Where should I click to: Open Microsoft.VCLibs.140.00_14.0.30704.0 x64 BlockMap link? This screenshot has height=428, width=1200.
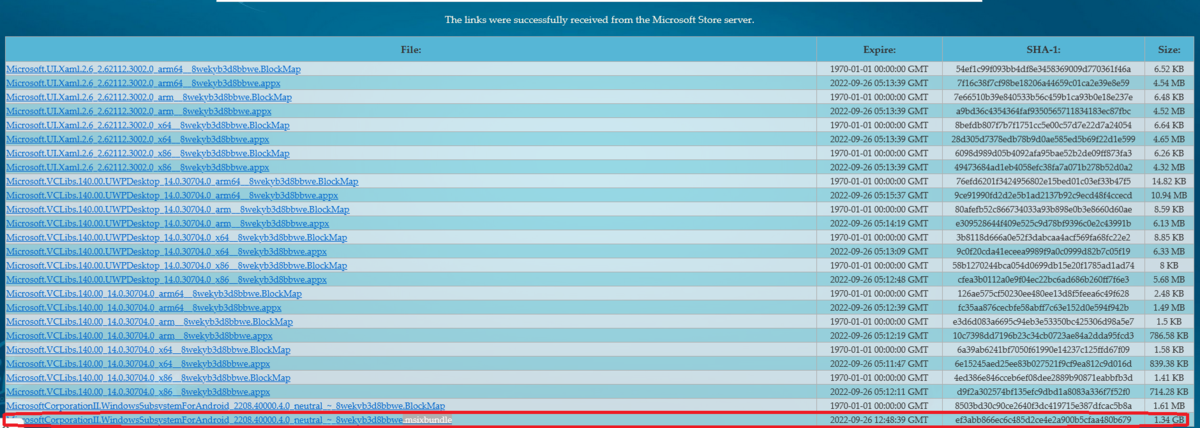point(150,350)
